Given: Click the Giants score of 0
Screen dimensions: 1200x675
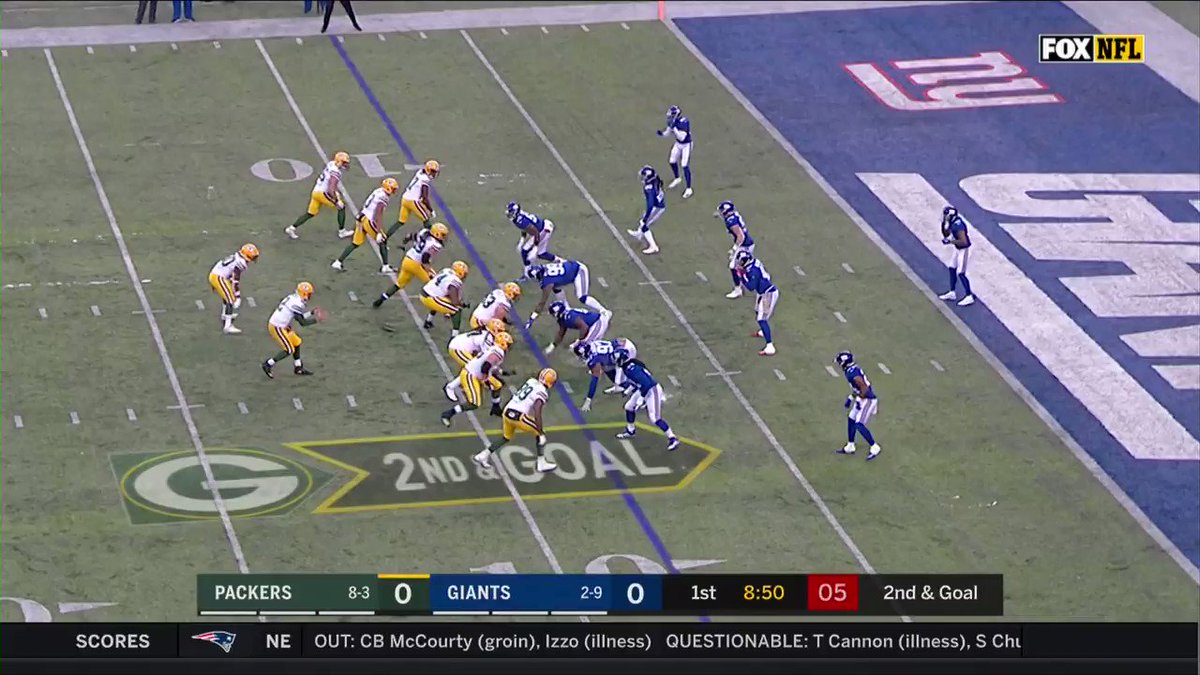Looking at the screenshot, I should coord(635,594).
